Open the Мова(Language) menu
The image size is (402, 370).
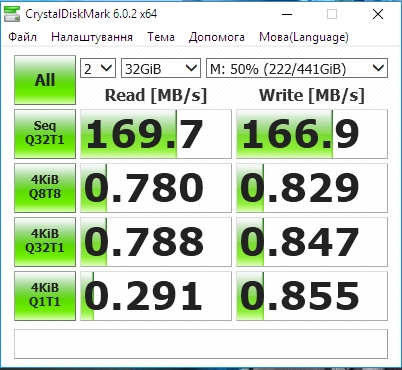304,37
